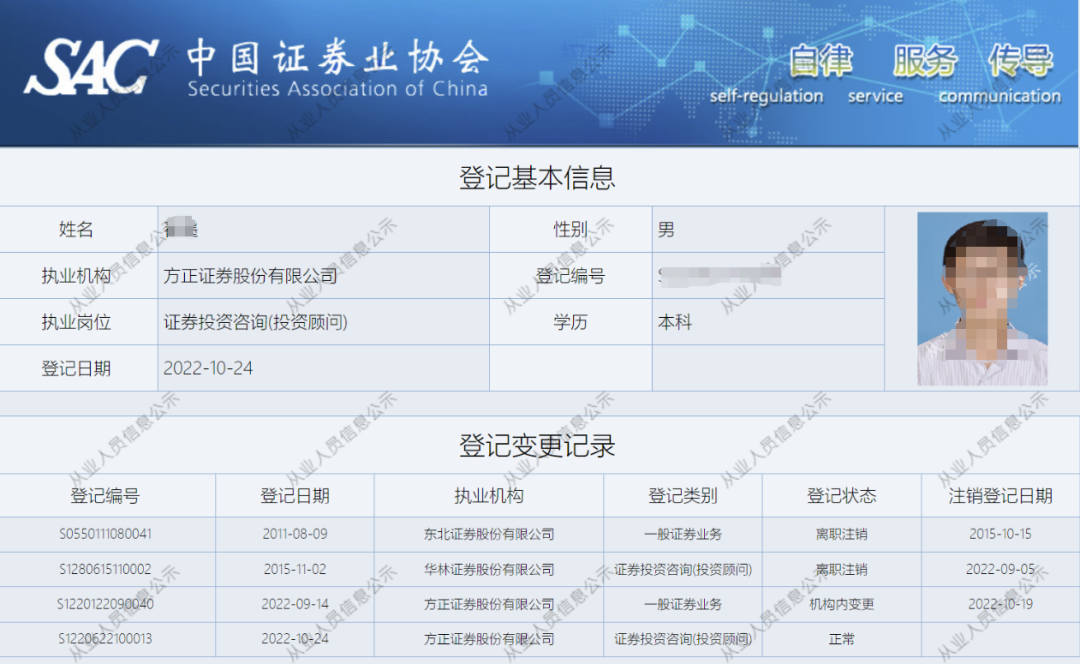Click registration number S1280615110002
1080x664 pixels.
tap(105, 570)
